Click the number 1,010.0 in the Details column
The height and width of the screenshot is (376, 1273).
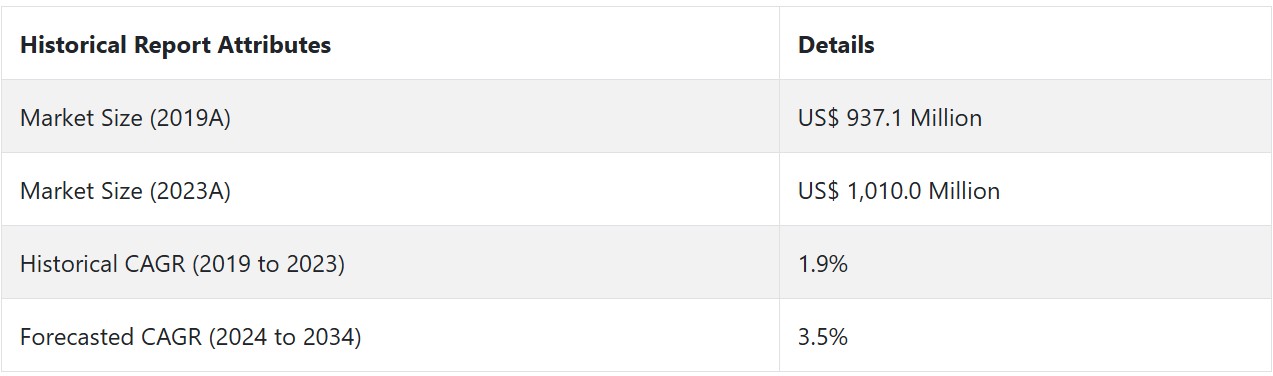coord(885,191)
